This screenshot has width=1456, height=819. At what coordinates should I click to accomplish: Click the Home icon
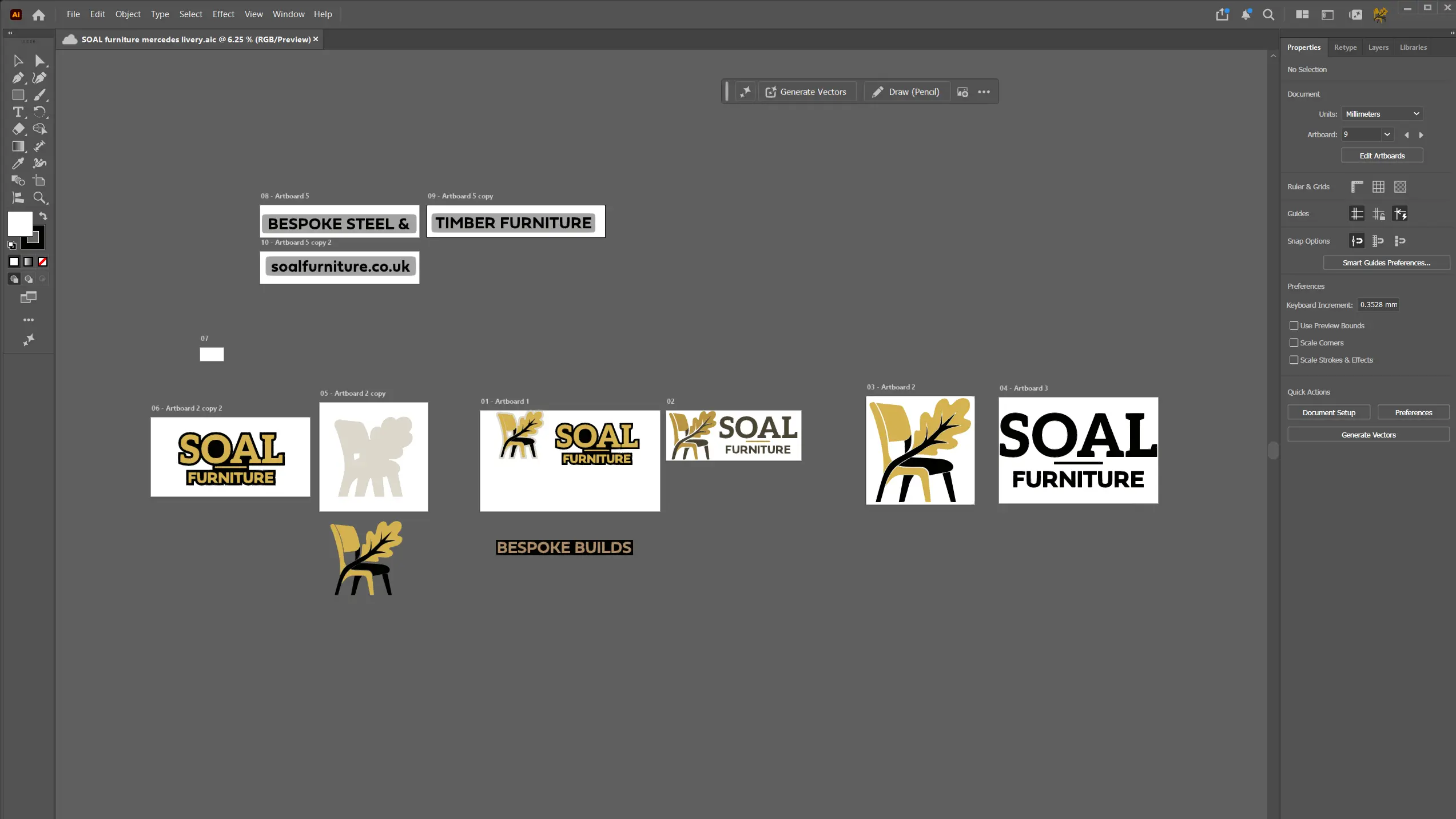point(38,15)
